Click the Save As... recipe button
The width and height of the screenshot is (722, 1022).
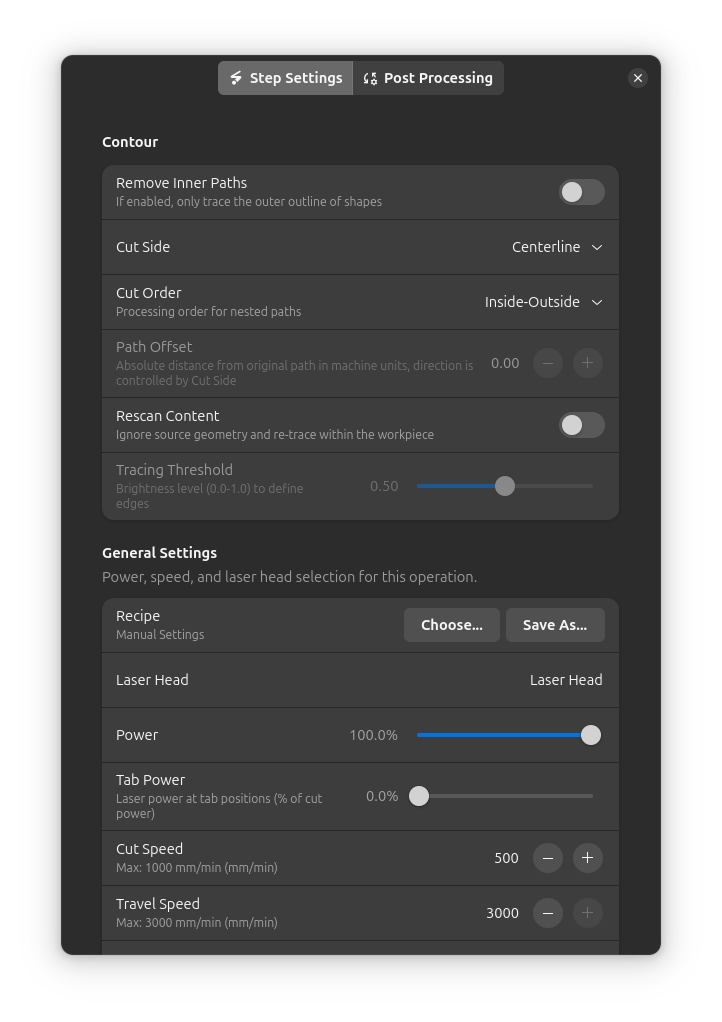555,625
